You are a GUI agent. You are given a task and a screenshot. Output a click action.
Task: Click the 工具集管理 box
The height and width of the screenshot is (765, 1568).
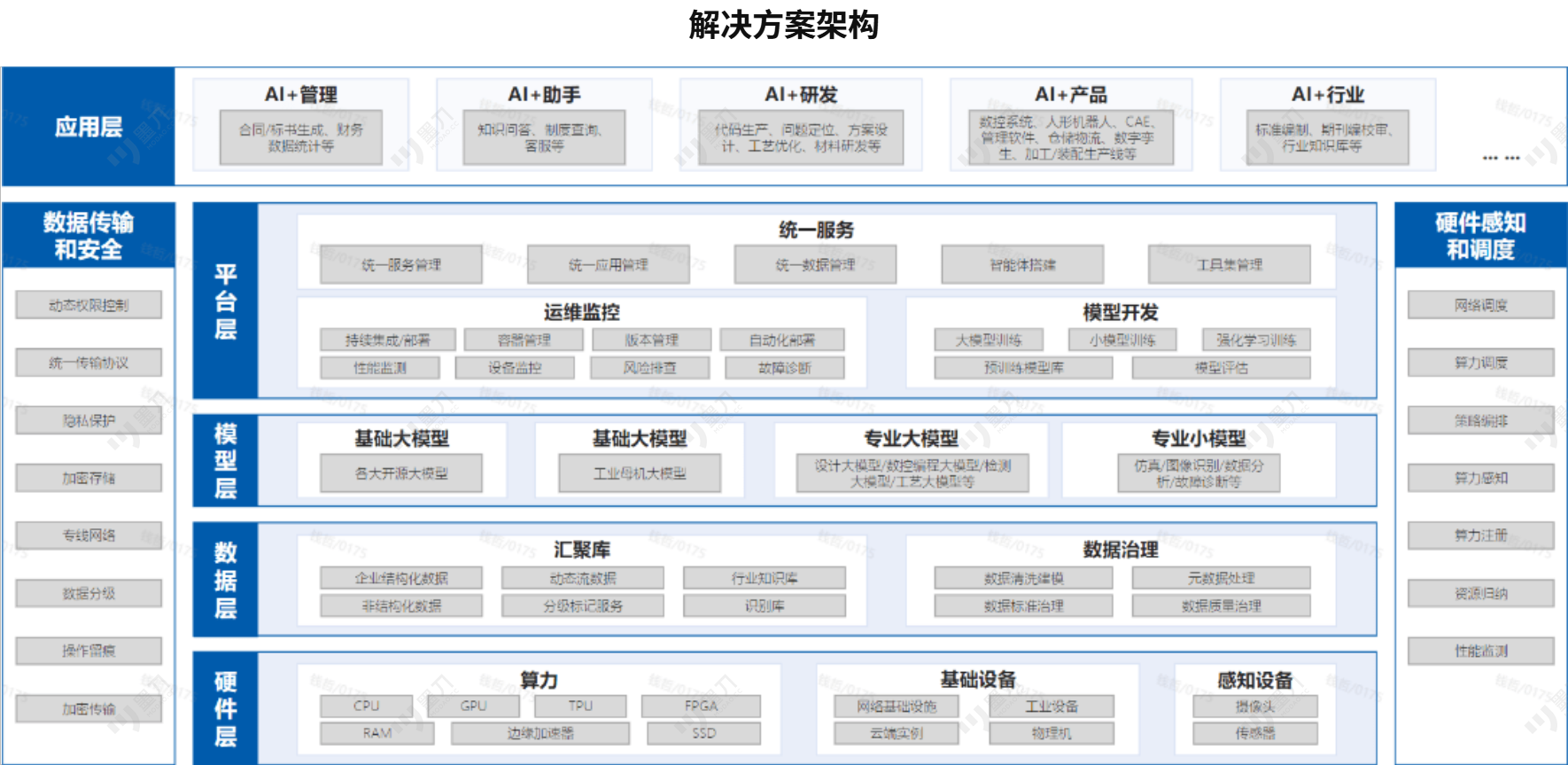tap(1229, 264)
